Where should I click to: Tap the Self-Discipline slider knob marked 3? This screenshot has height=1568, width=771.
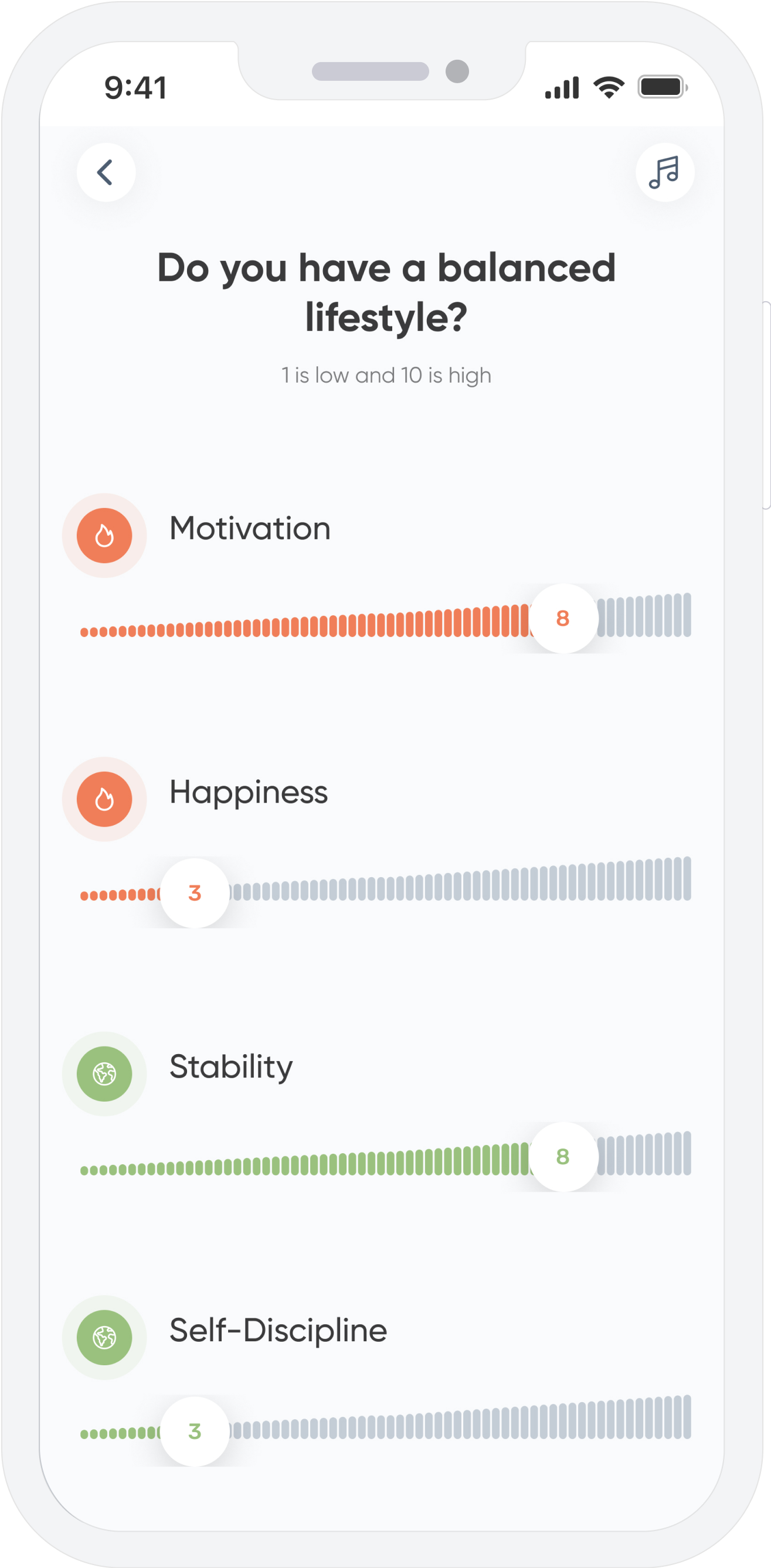pos(195,1431)
